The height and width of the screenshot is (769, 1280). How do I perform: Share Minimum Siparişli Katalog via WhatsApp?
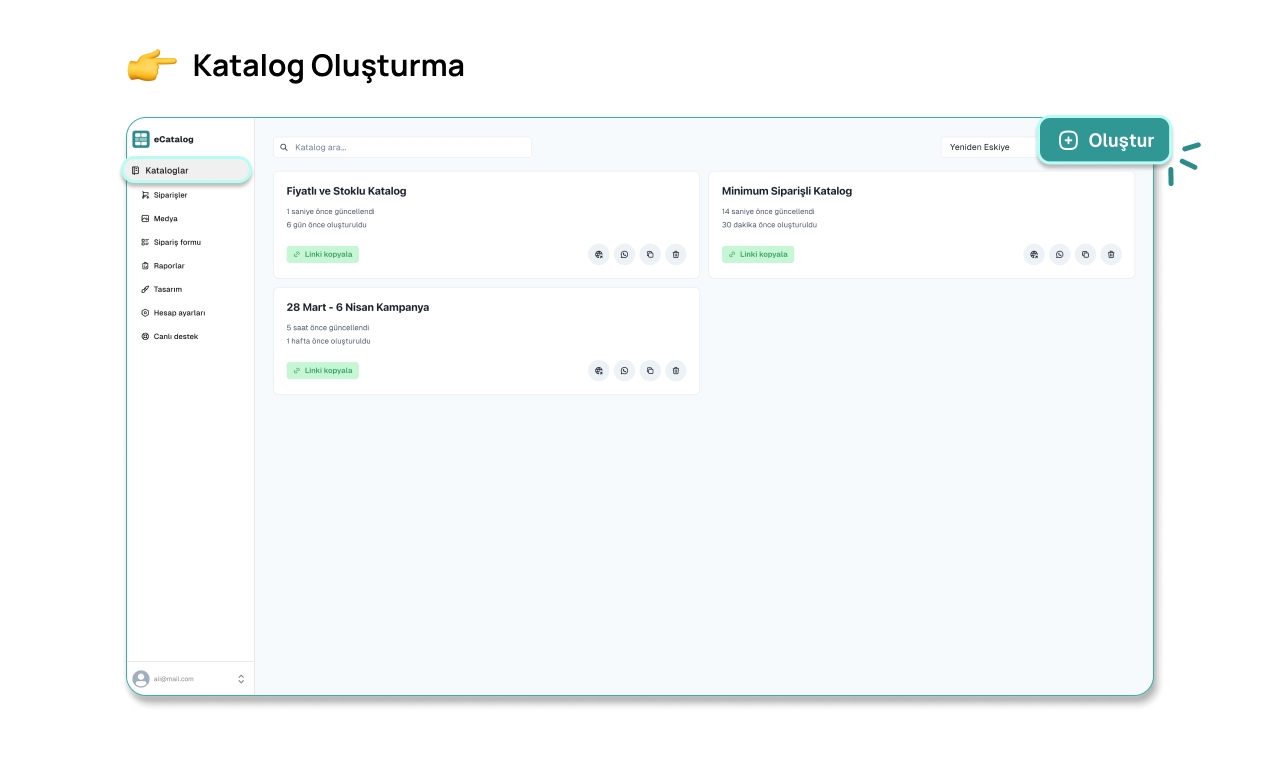[x=1060, y=255]
